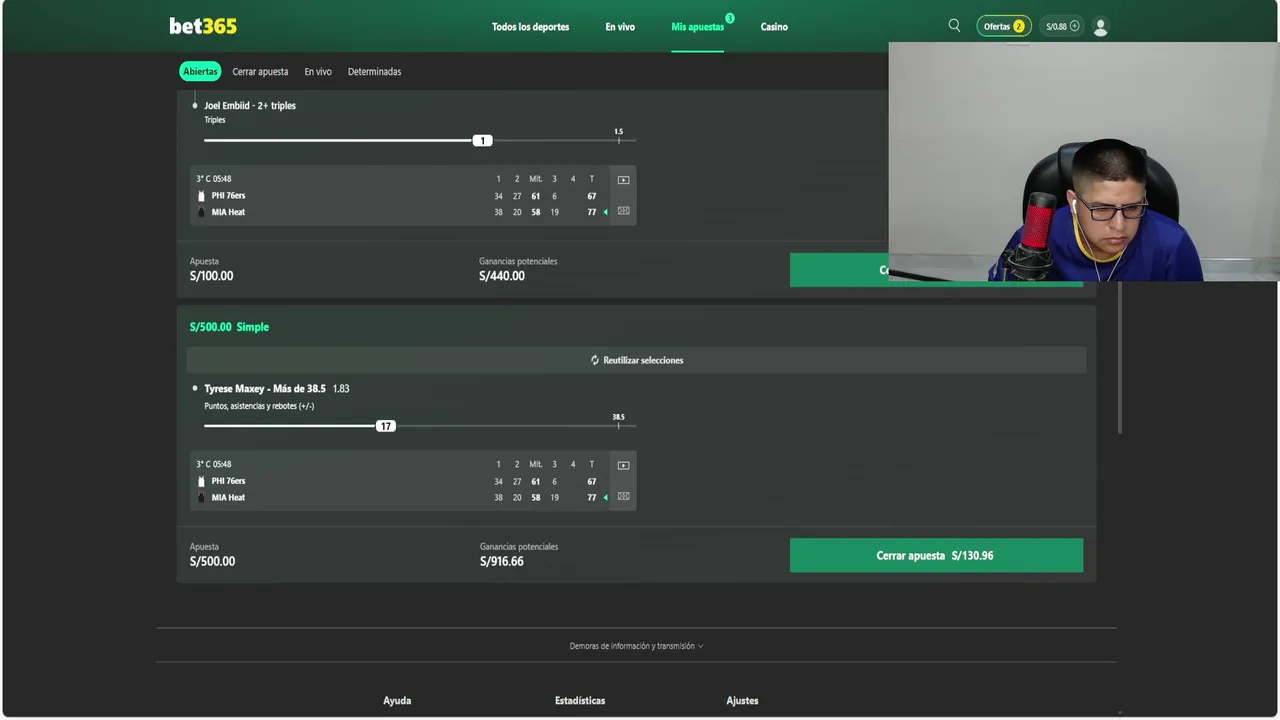The height and width of the screenshot is (720, 1280).
Task: Open court view icon in Joel Embiid bet scoreboard
Action: click(624, 211)
